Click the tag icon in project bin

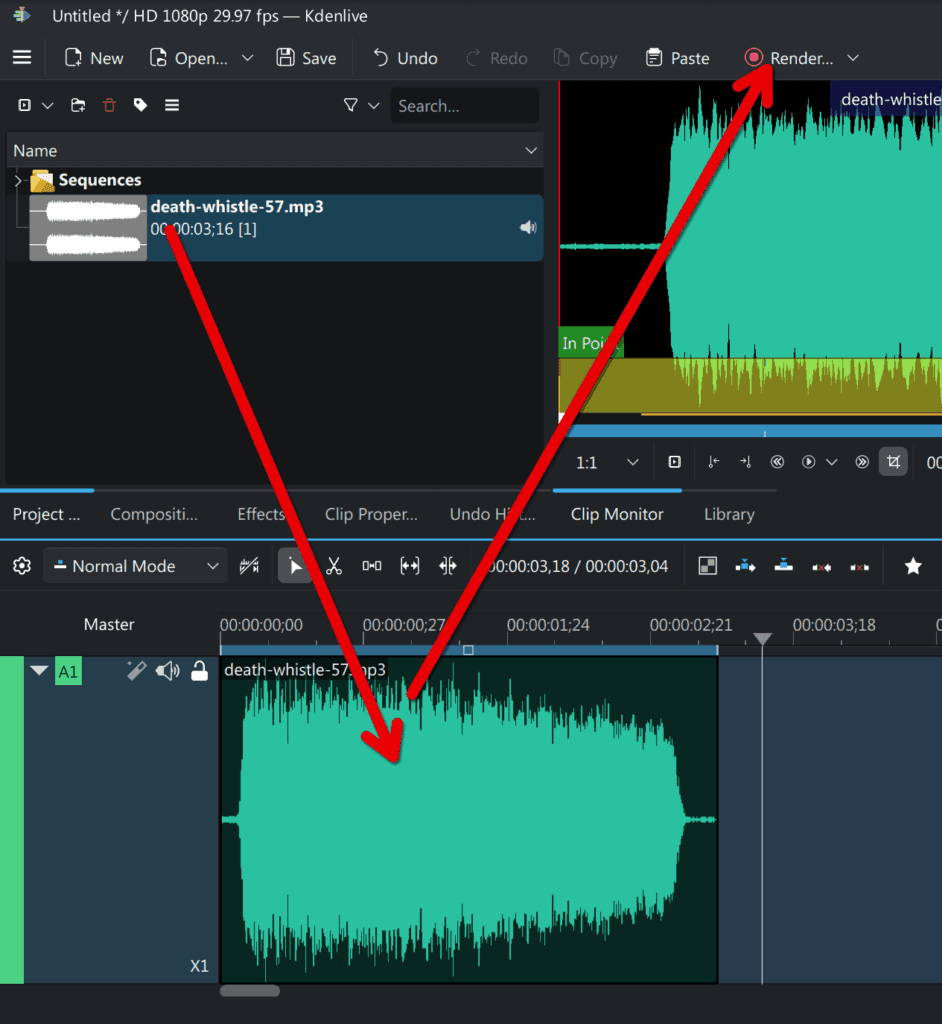[141, 105]
